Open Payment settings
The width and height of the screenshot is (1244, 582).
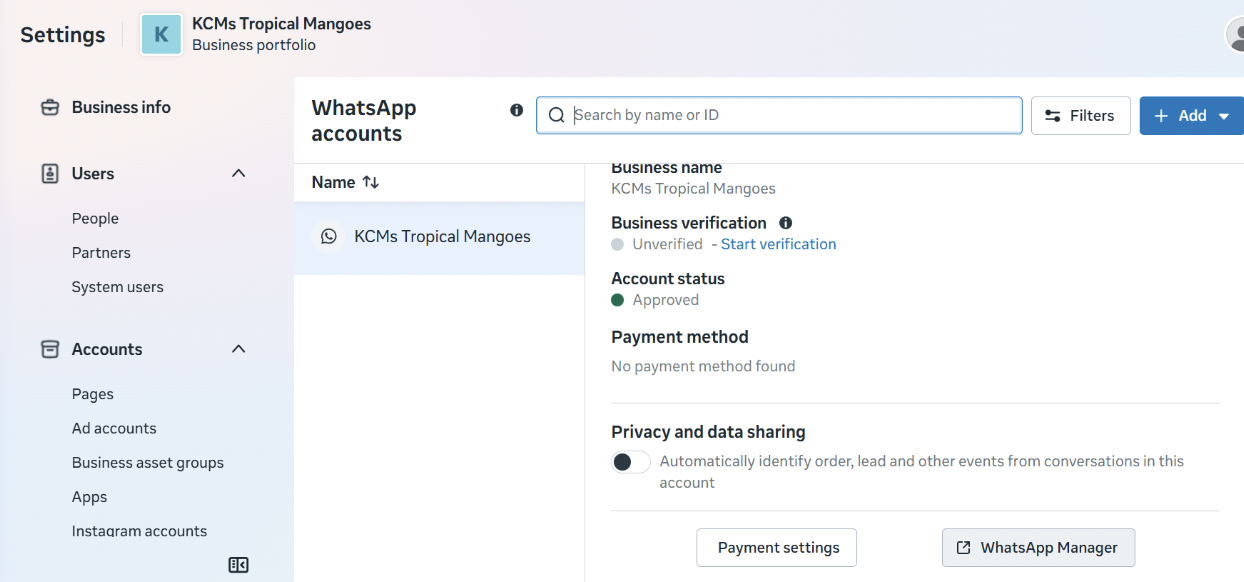777,548
